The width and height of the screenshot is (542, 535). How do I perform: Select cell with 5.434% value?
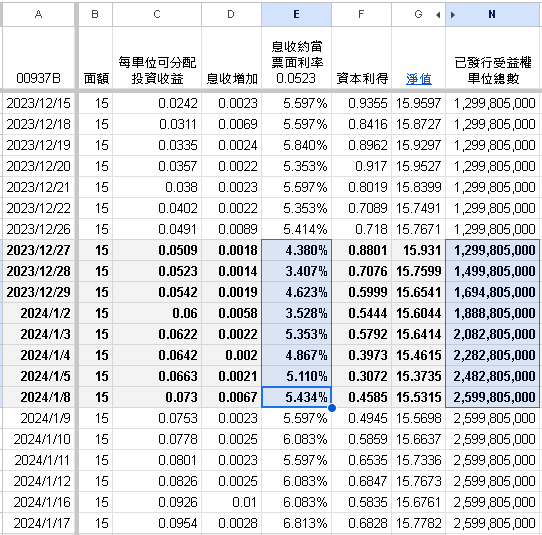point(297,397)
